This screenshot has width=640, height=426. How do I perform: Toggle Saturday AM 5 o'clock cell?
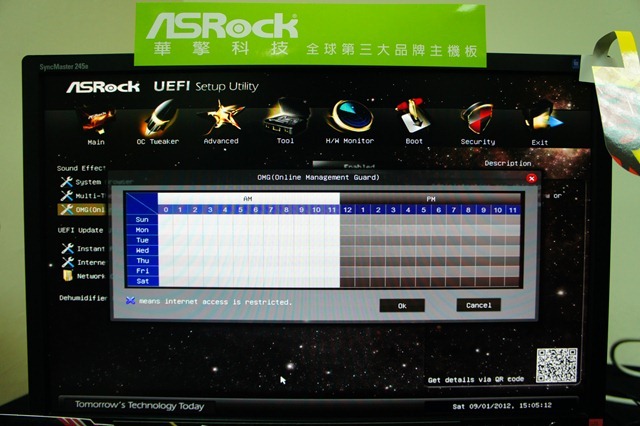pyautogui.click(x=241, y=281)
